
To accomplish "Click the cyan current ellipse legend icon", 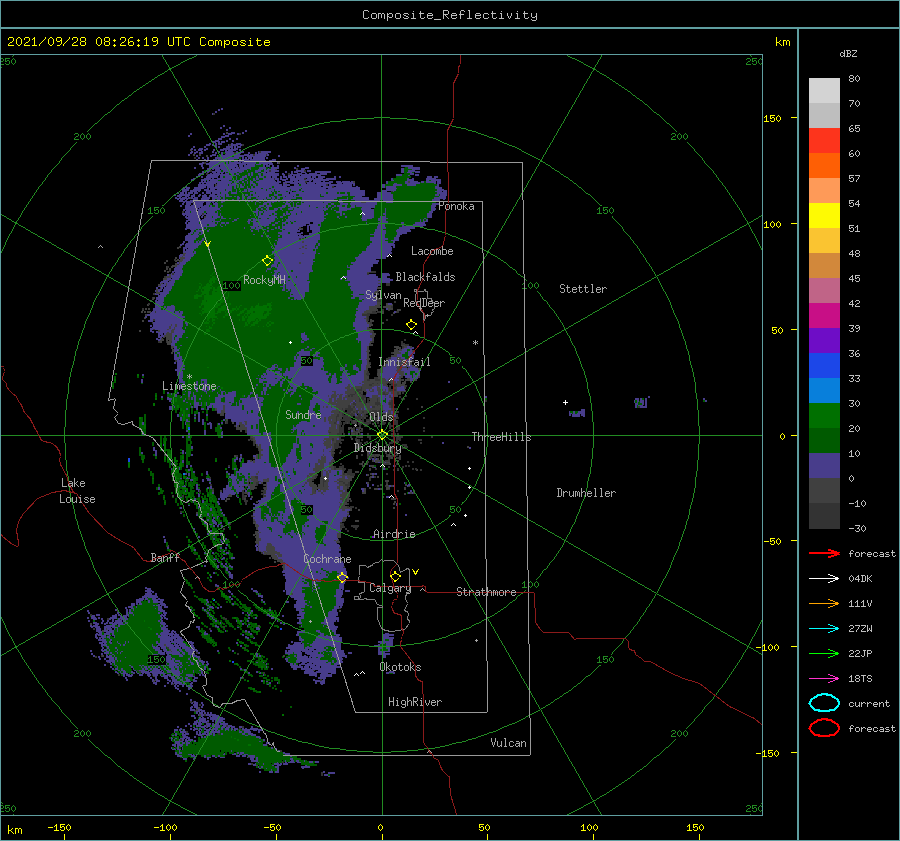I will 824,703.
